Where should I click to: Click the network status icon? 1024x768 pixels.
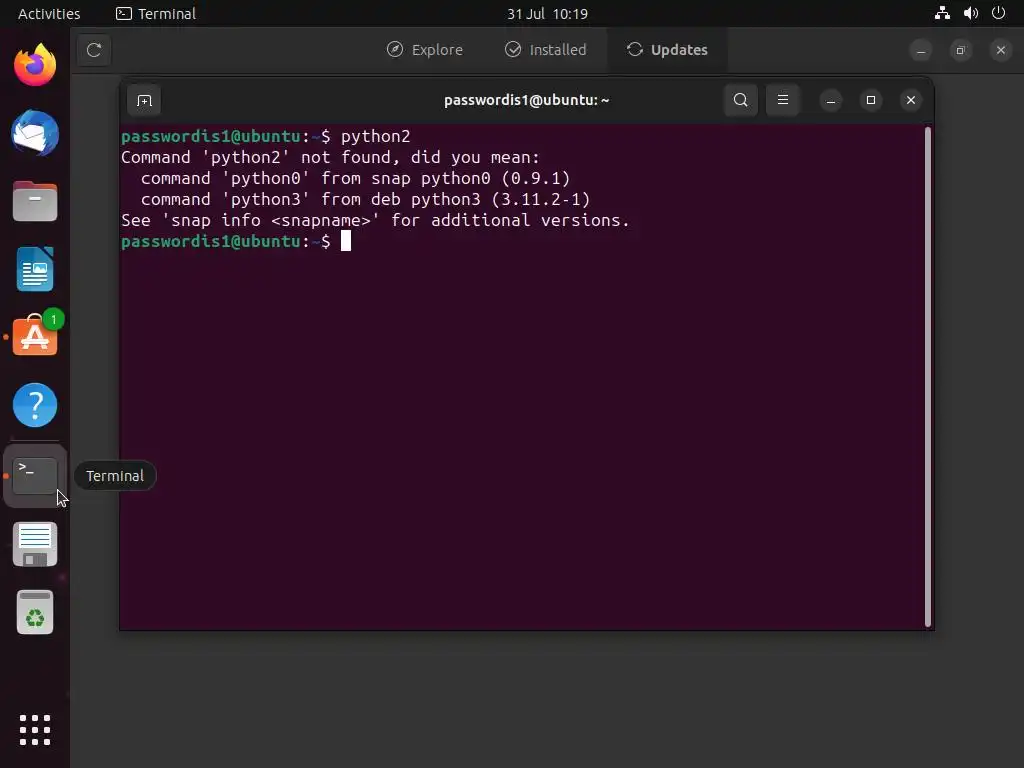tap(942, 13)
